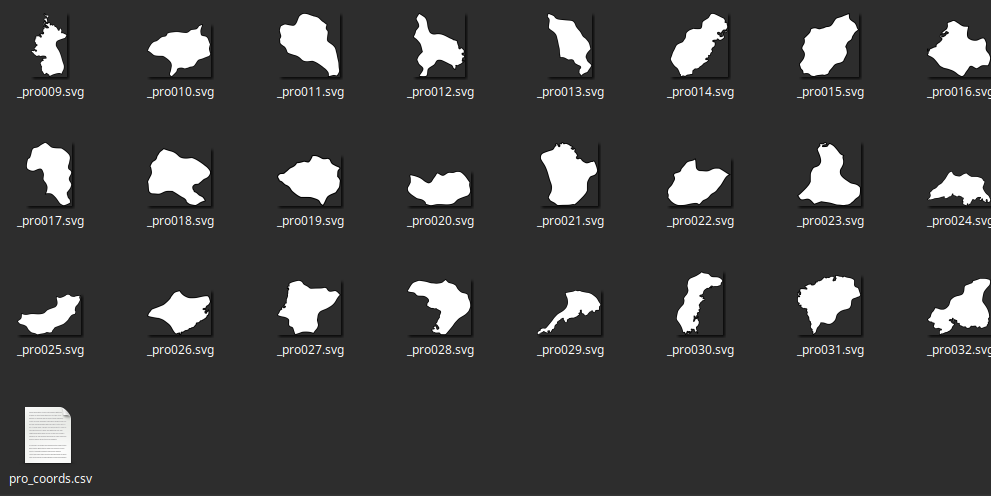Click the "_pro011.svg" file name label
Viewport: 991px width, 496px height.
310,92
